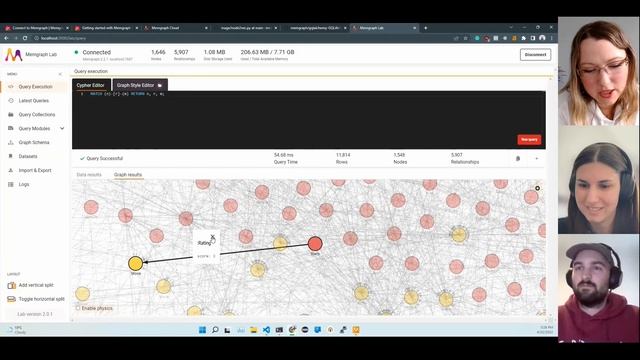Switch to Graph Style Editor tab
This screenshot has height=360, width=640.
tap(140, 85)
